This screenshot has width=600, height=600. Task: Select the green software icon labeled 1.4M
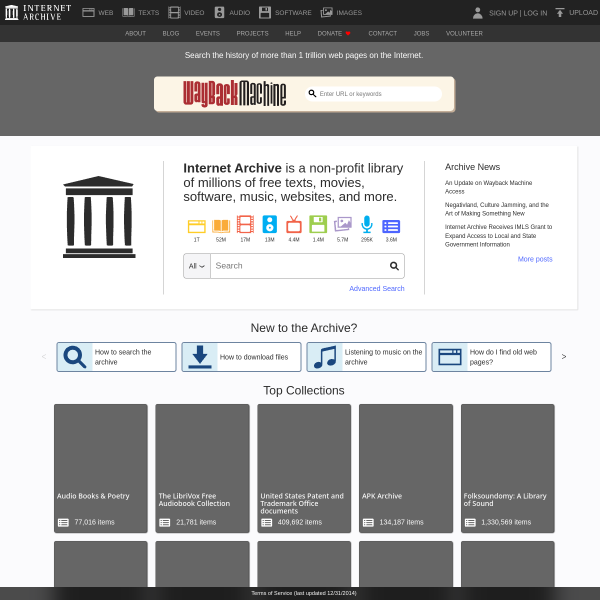point(318,224)
